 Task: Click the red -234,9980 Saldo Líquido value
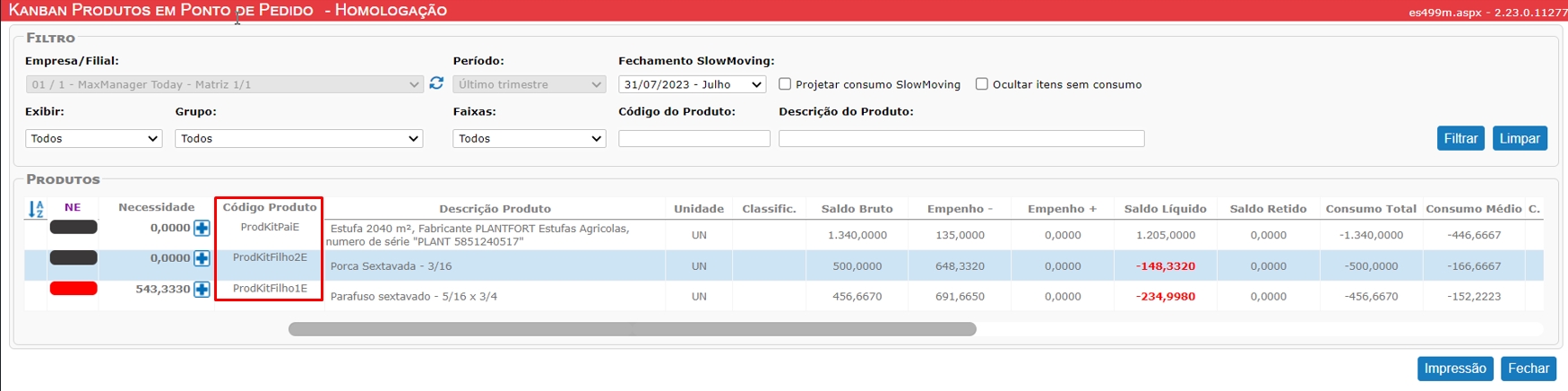click(x=1165, y=297)
